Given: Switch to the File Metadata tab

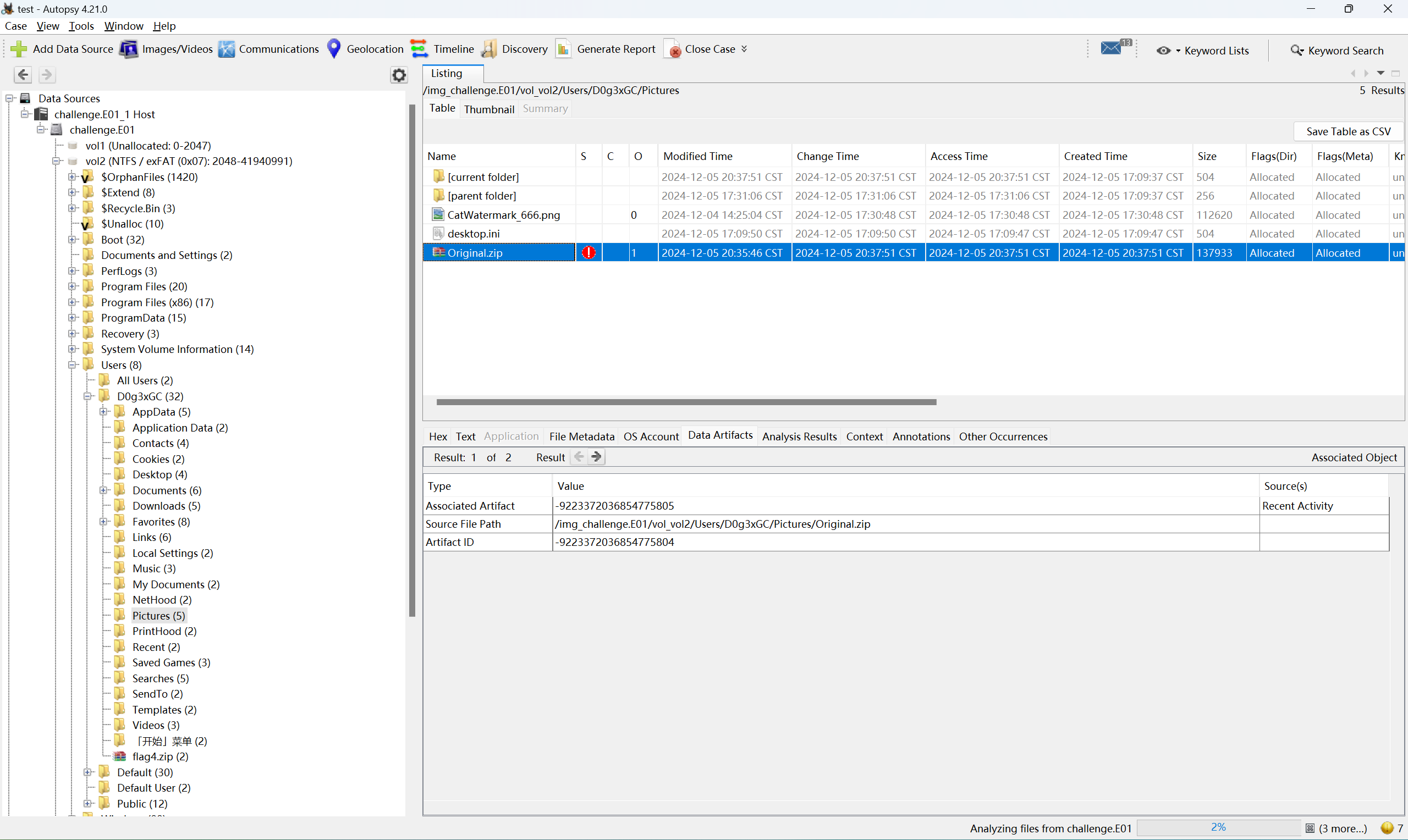Looking at the screenshot, I should (581, 436).
